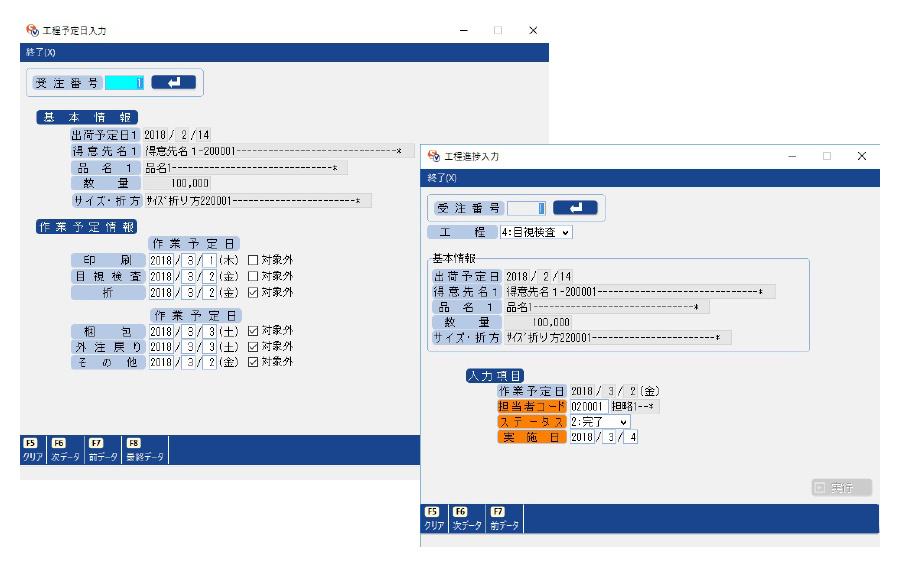Click F6 次データ in 工程予定日入力 window

pos(65,450)
